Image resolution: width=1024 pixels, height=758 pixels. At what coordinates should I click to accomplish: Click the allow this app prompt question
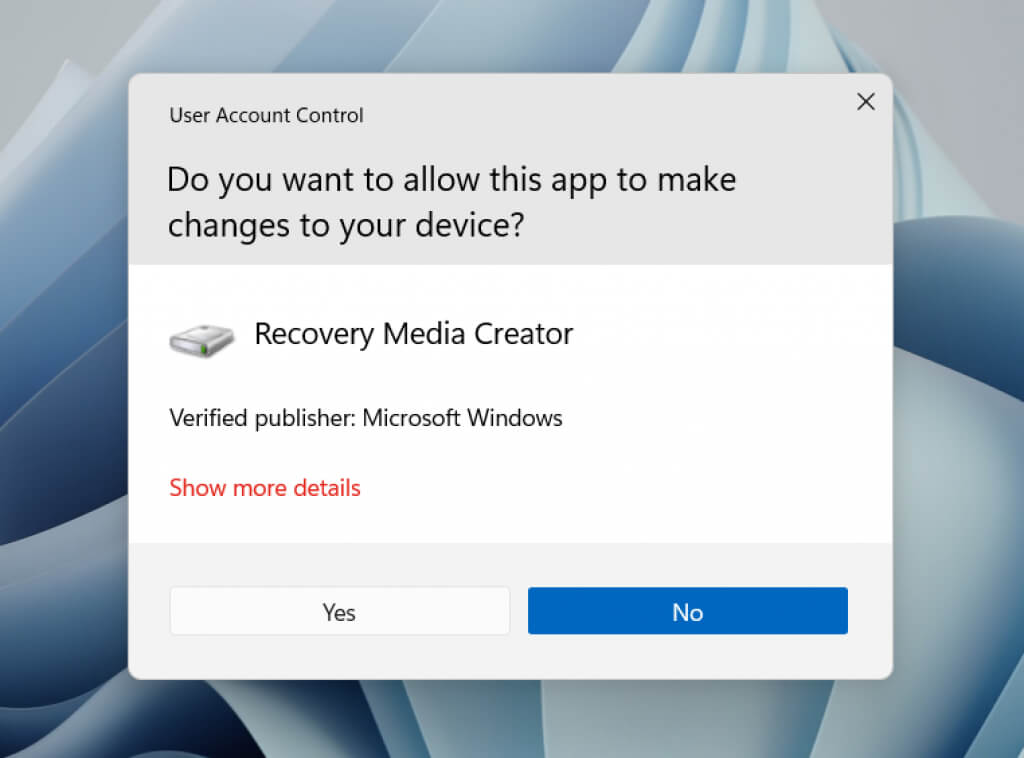451,202
